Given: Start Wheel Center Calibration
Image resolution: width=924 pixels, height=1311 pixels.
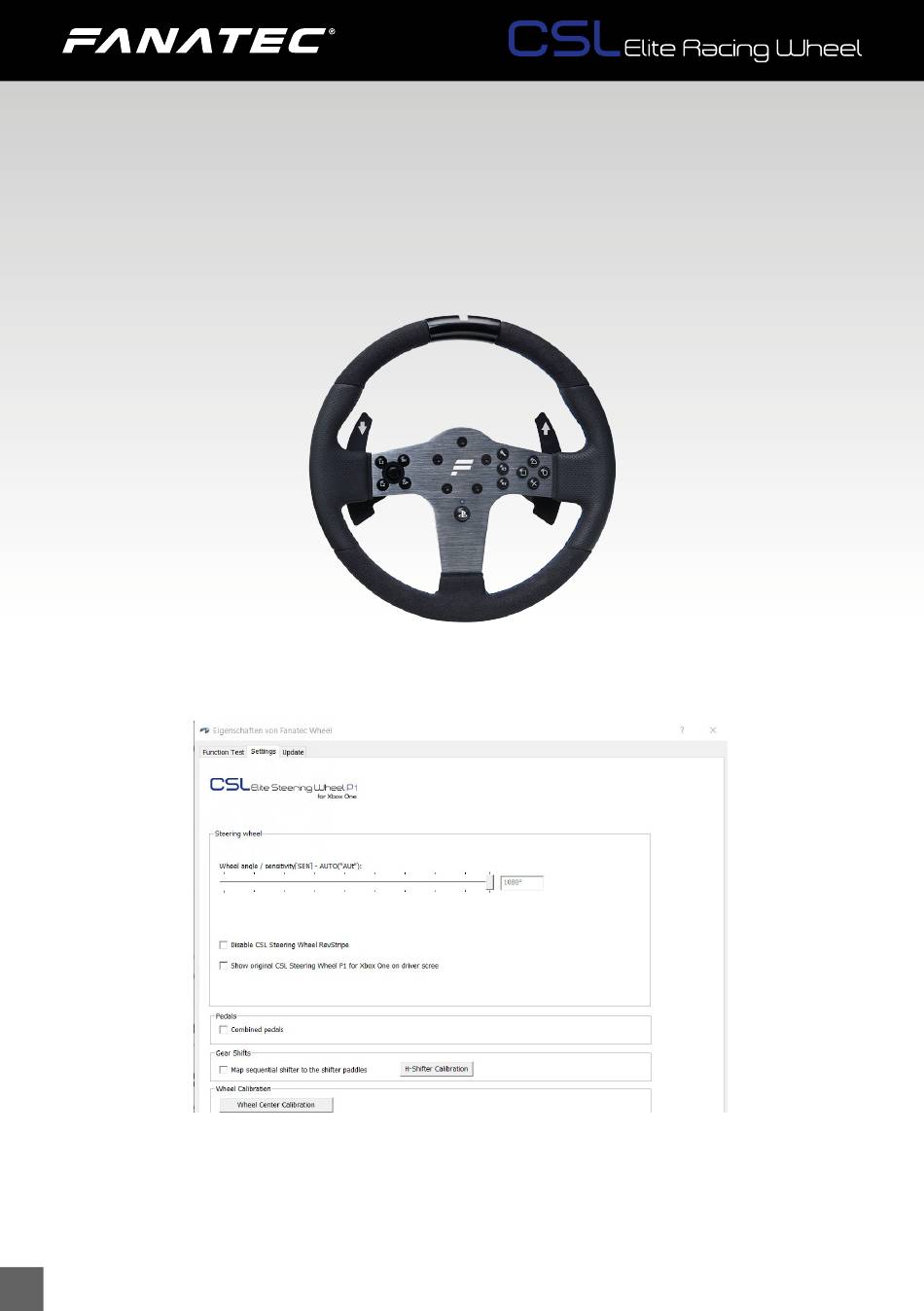Looking at the screenshot, I should (276, 1105).
